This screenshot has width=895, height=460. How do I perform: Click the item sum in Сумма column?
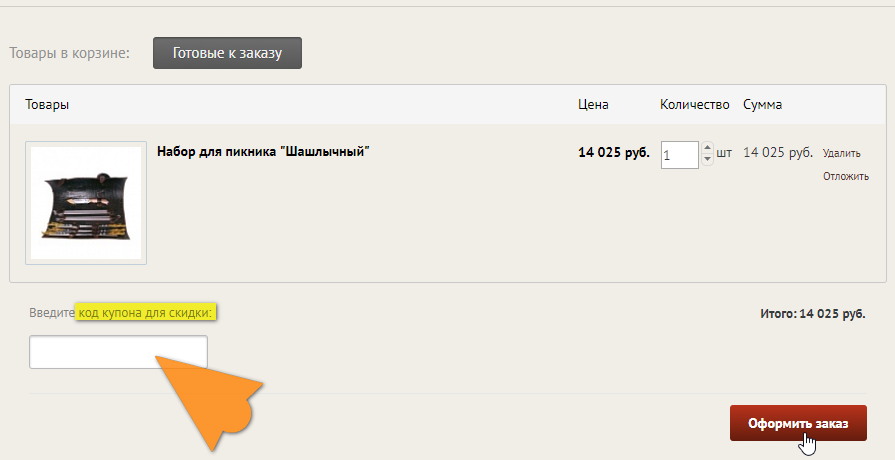[x=778, y=152]
